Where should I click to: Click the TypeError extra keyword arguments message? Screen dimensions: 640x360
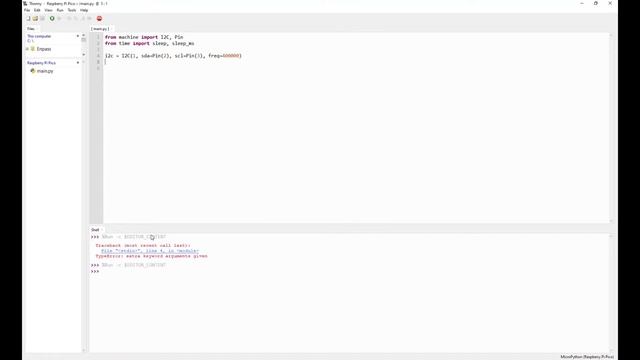tap(151, 256)
